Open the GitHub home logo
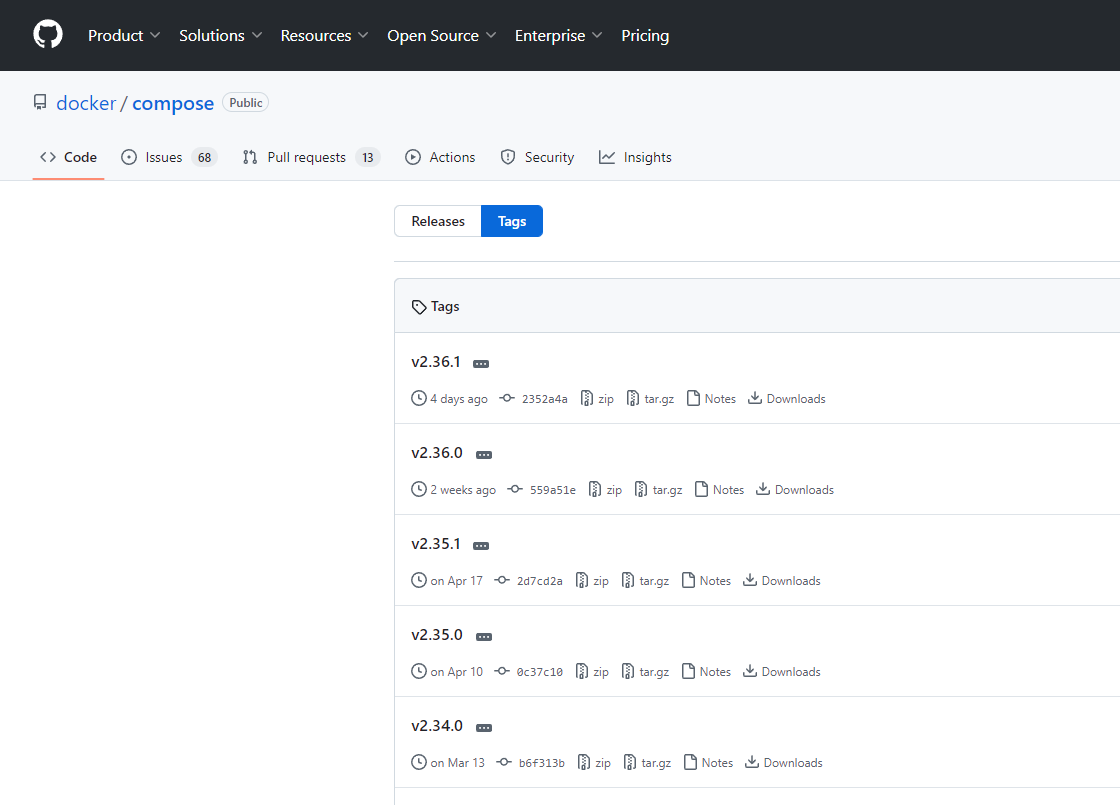Screen dimensions: 1120x805 [x=48, y=35]
